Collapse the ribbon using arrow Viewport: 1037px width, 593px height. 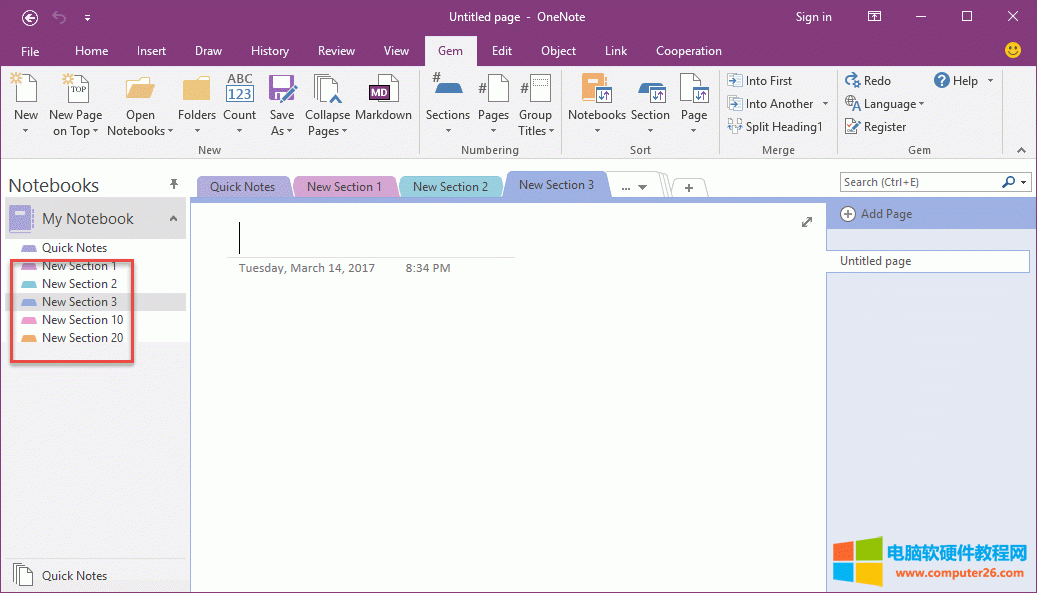pyautogui.click(x=1021, y=150)
